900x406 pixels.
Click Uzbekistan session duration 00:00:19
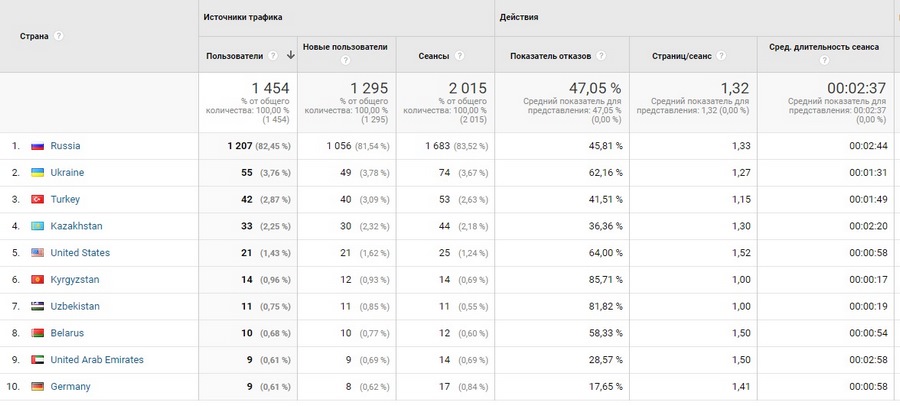[868, 306]
